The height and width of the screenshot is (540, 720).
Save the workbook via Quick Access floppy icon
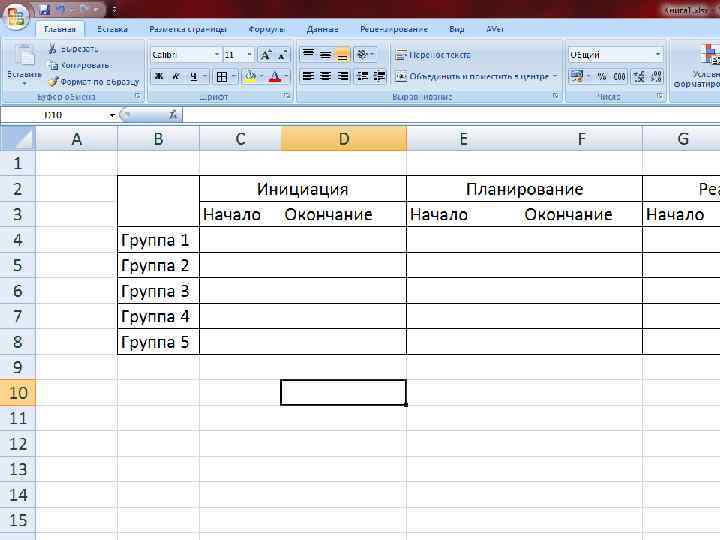click(x=45, y=9)
